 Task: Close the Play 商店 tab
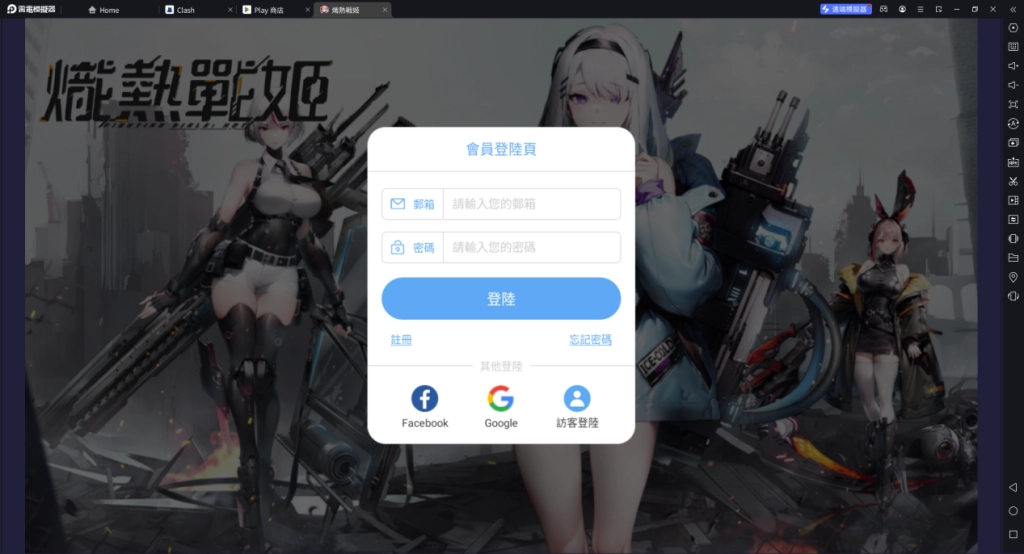click(308, 10)
